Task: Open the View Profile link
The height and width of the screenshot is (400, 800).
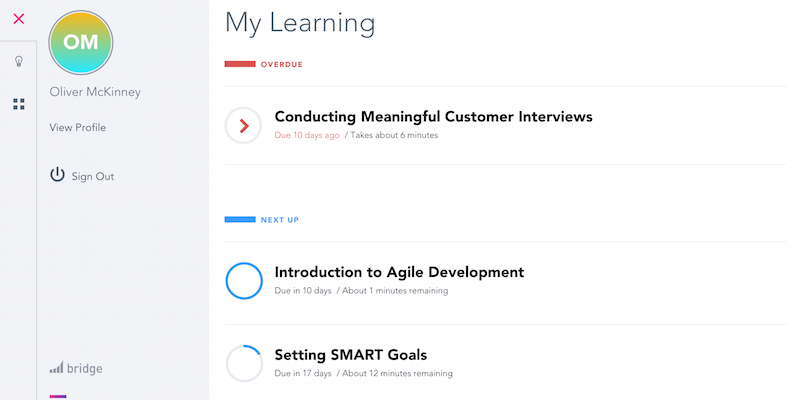Action: click(77, 127)
